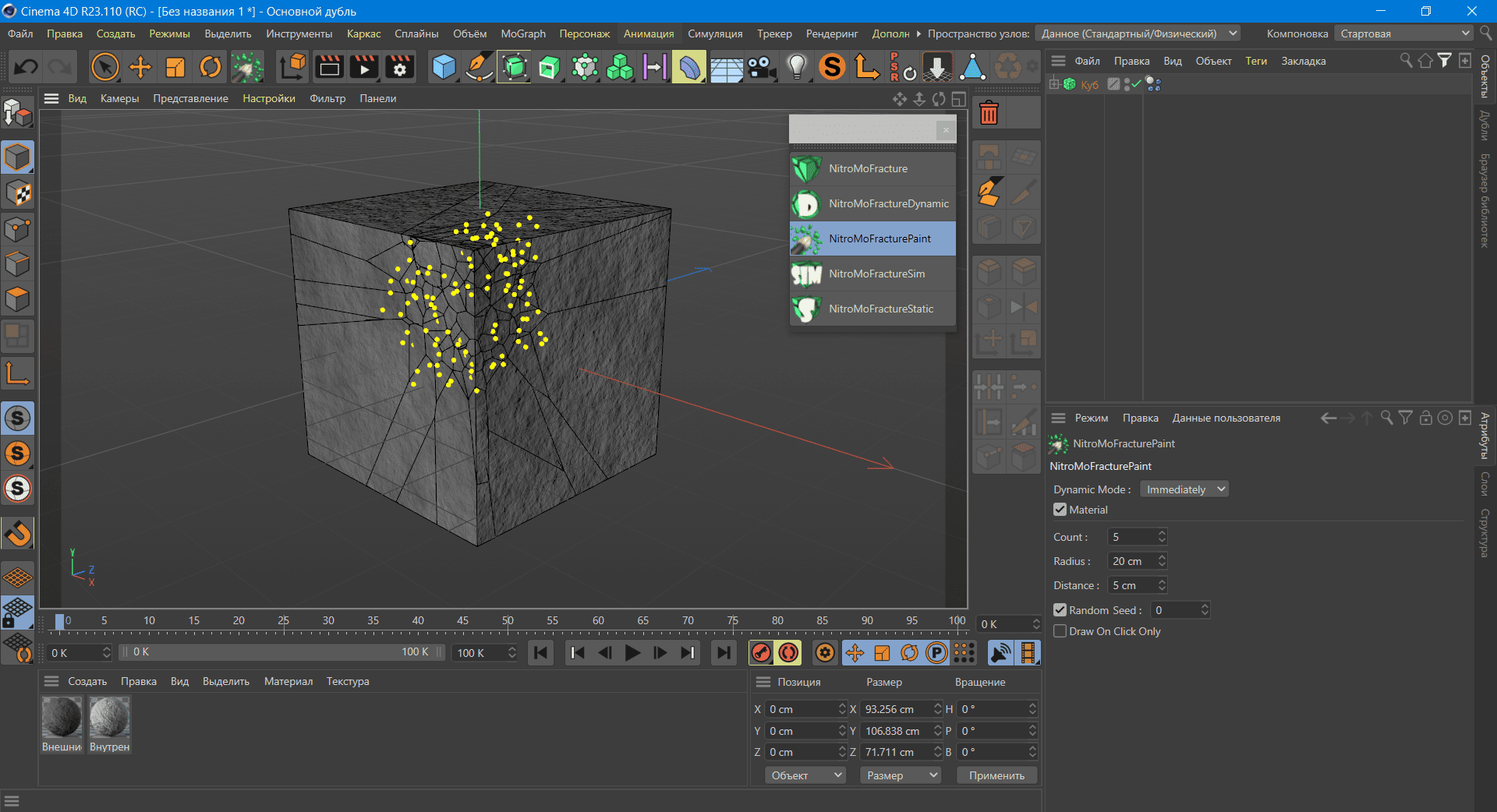Toggle the Material checkbox
Image resolution: width=1497 pixels, height=812 pixels.
coord(1060,510)
